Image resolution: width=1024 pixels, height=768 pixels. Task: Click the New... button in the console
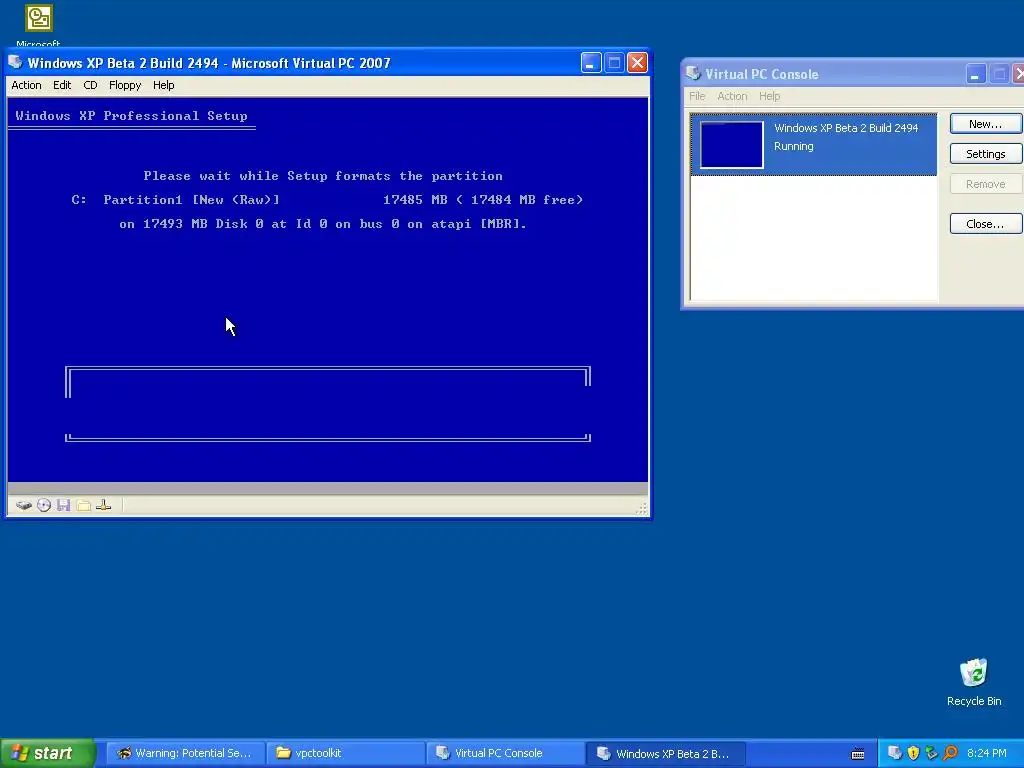click(x=985, y=124)
